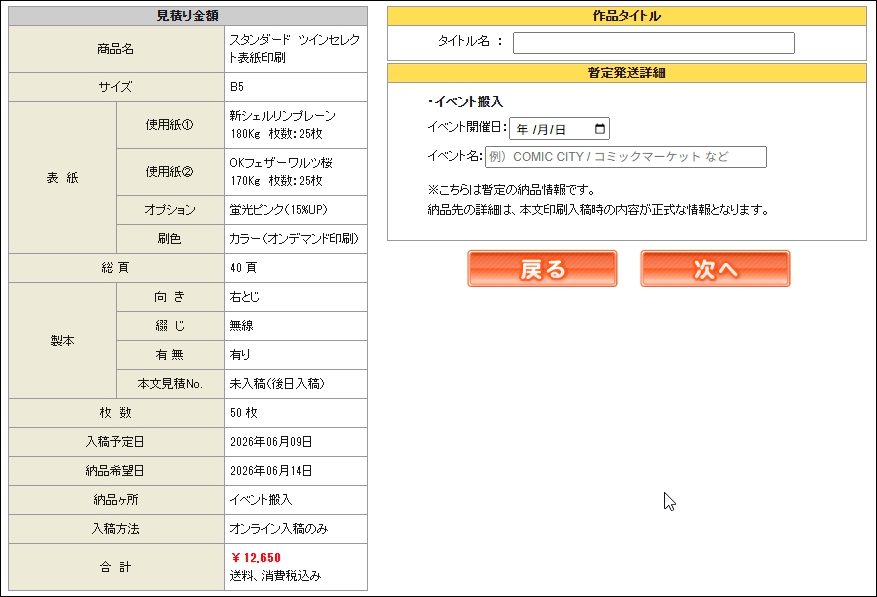The height and width of the screenshot is (597, 877).
Task: Click the 枚 数 row label
Action: pos(116,413)
